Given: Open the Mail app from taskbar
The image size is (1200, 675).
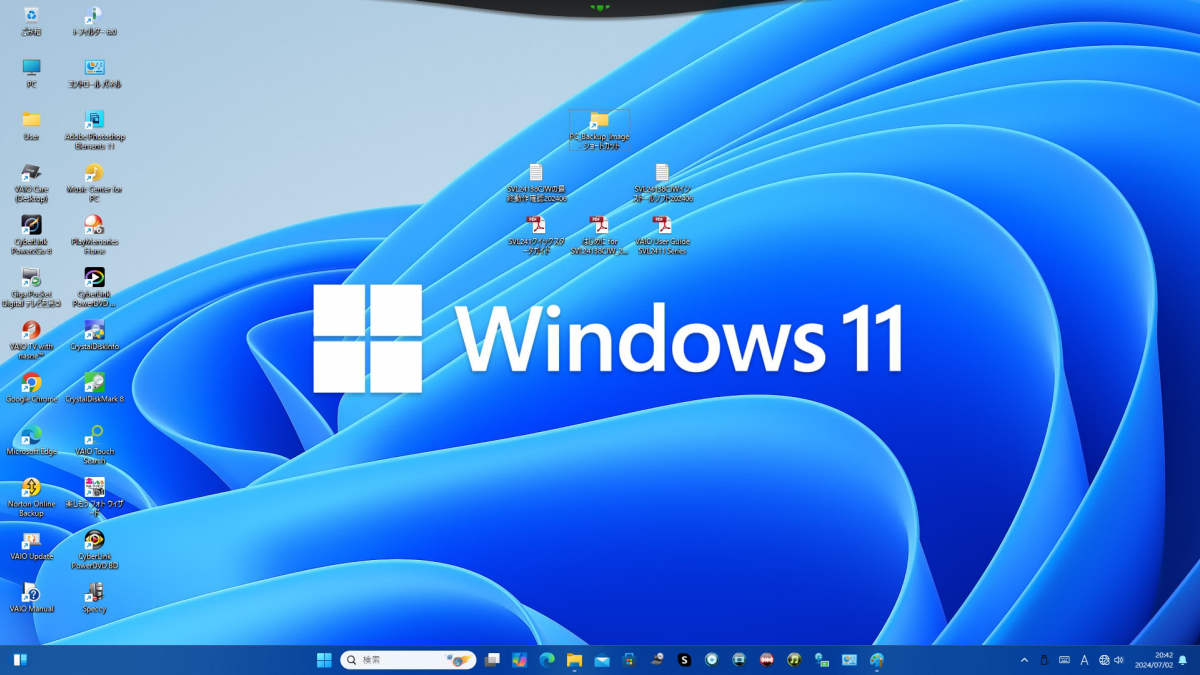Looking at the screenshot, I should pos(602,660).
